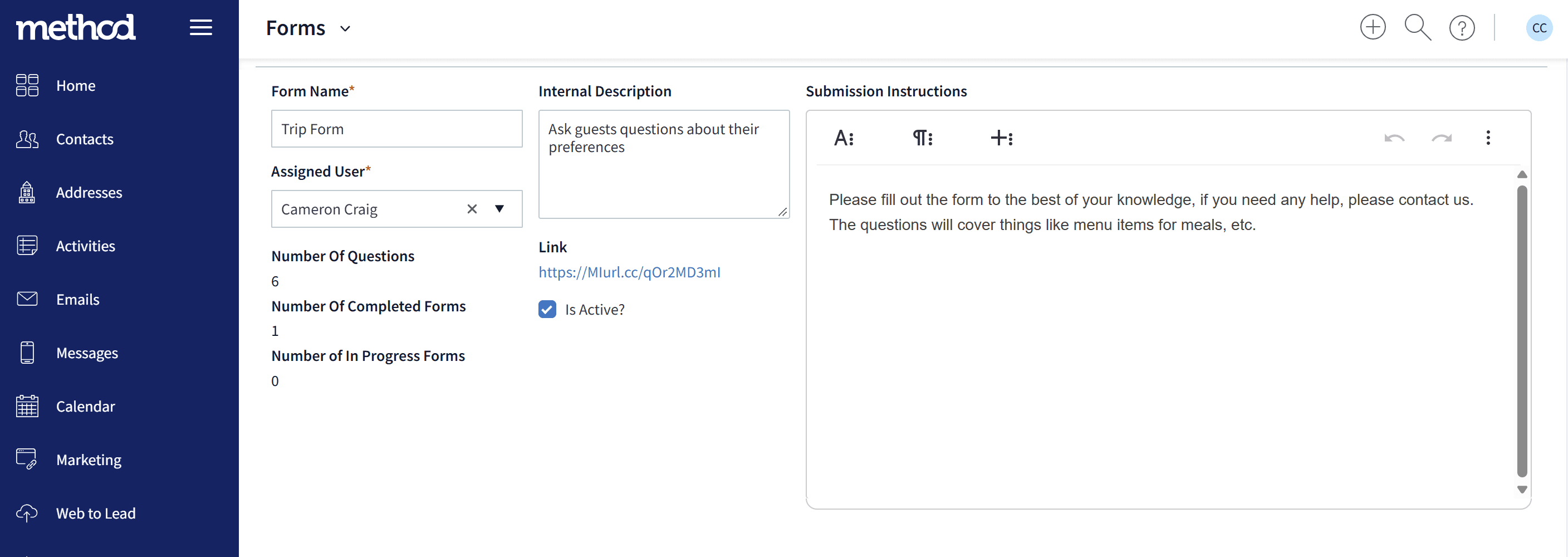Click the Number Of Completed Forms value 1
The height and width of the screenshot is (557, 1568).
tap(275, 330)
